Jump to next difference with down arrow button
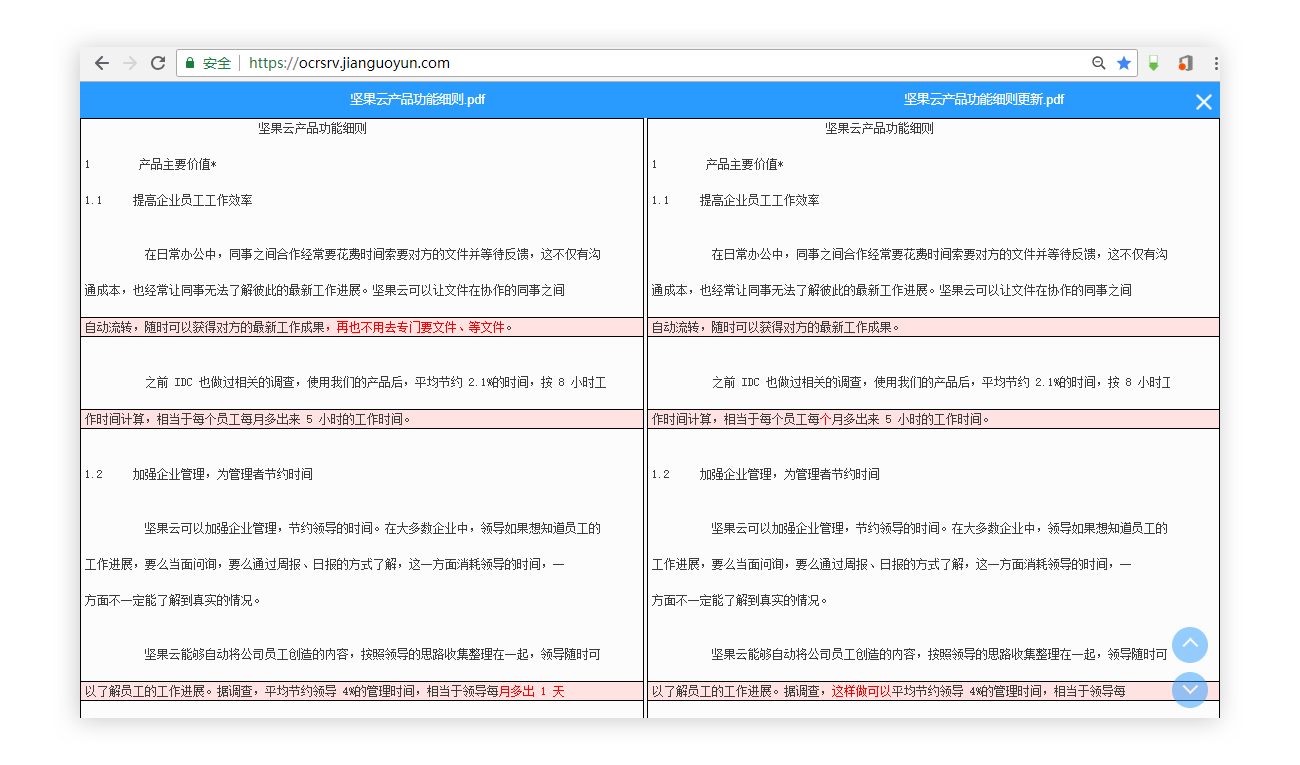This screenshot has width=1300, height=765. coord(1190,690)
